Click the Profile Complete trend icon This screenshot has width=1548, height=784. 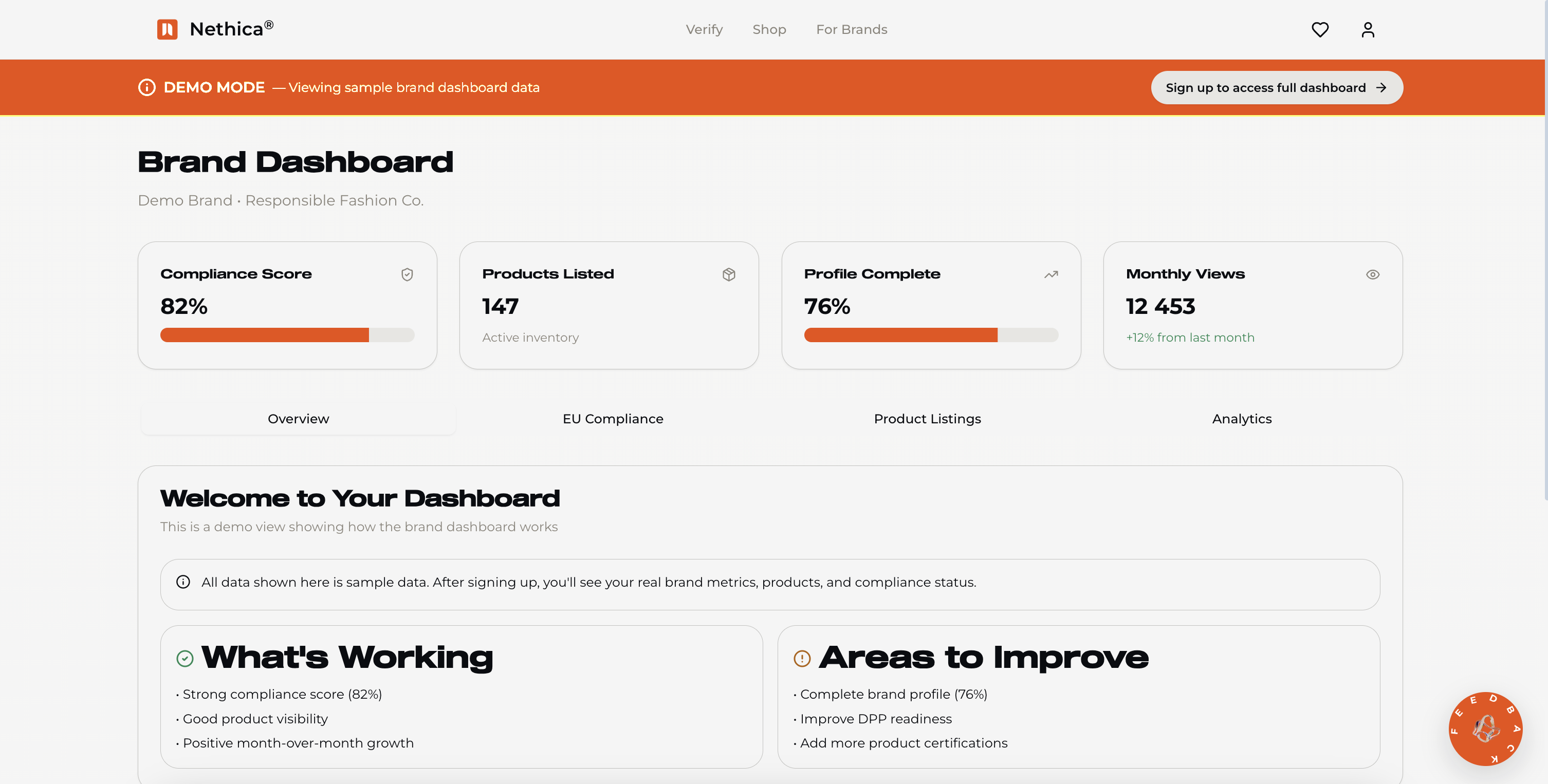(1051, 274)
